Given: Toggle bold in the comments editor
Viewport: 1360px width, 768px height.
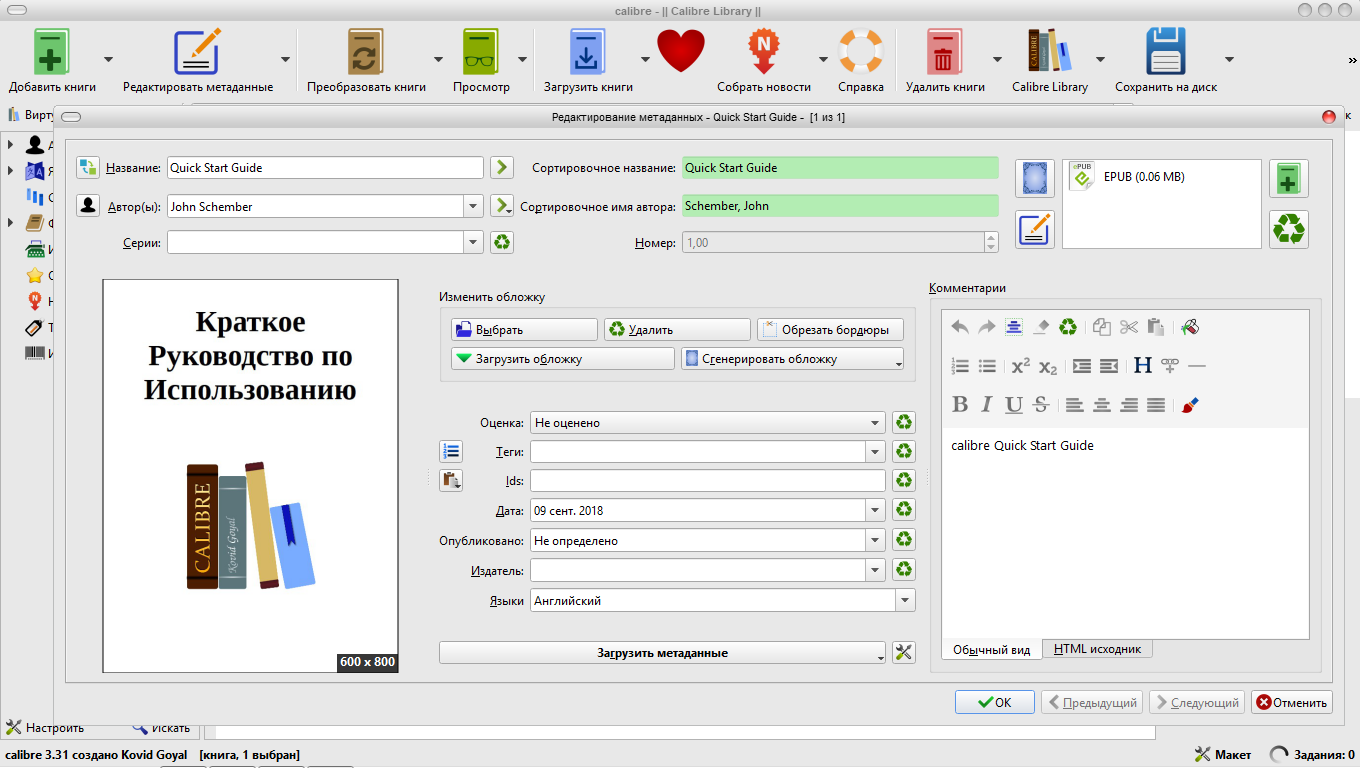Looking at the screenshot, I should click(x=960, y=405).
